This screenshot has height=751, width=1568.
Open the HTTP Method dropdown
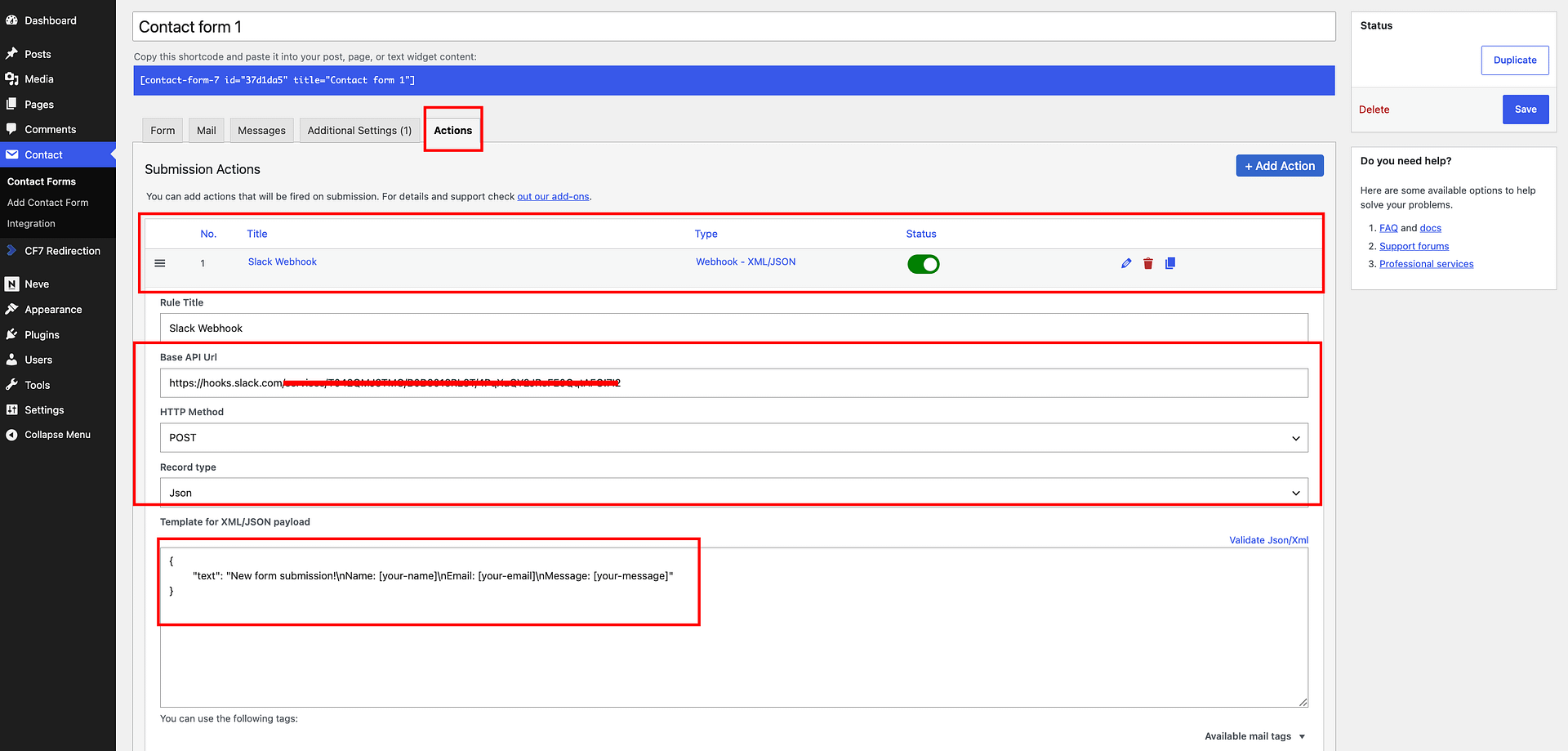coord(733,438)
